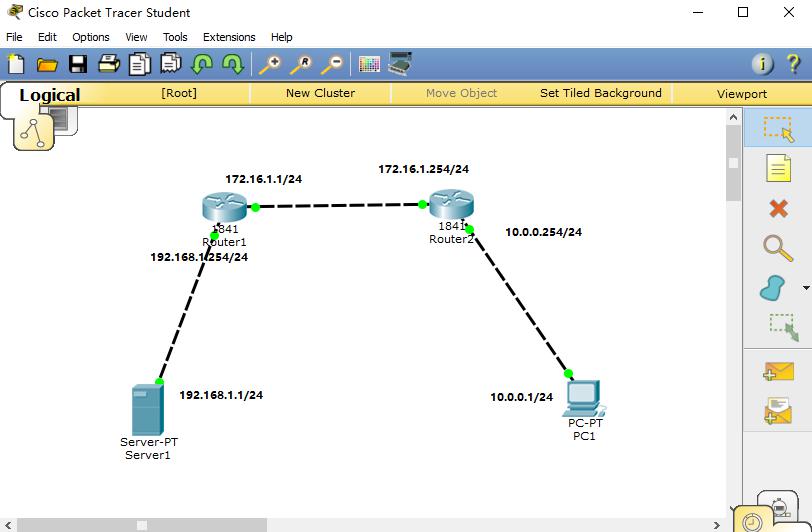
Task: Click the yellow question mark help icon
Action: tap(793, 64)
